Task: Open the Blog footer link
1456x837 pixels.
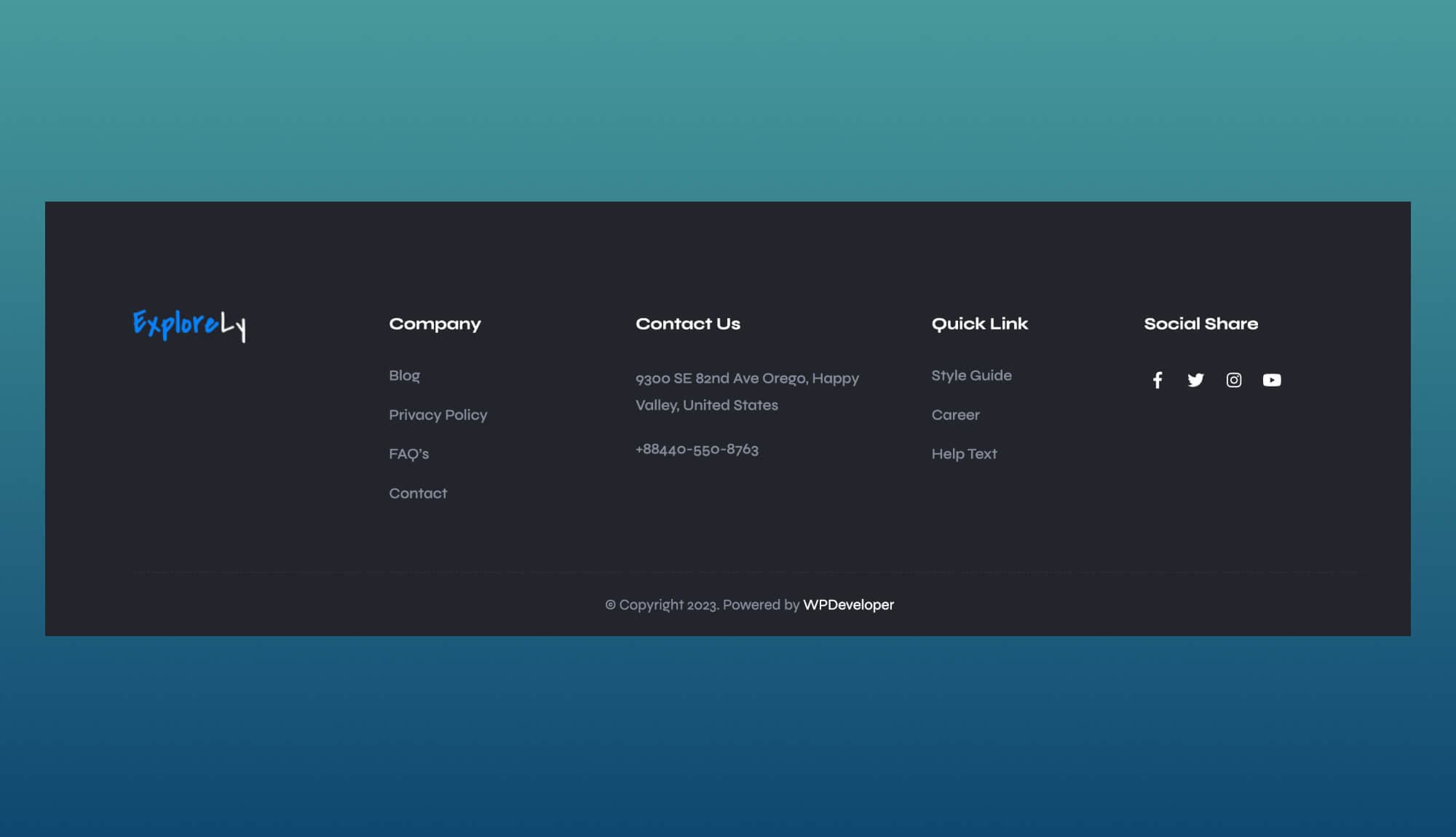Action: point(404,376)
